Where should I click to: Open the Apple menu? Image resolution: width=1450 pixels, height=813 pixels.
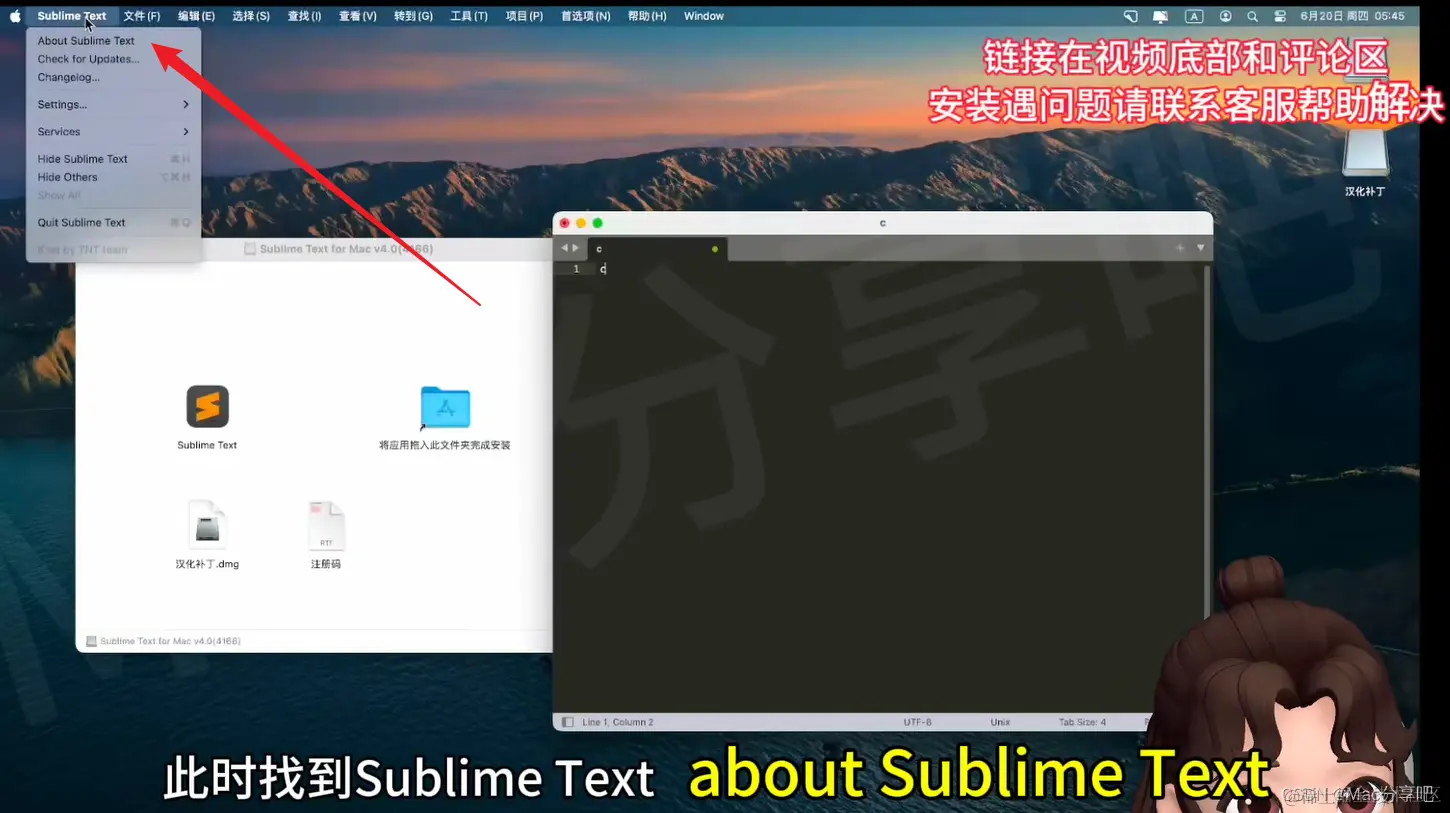(15, 16)
